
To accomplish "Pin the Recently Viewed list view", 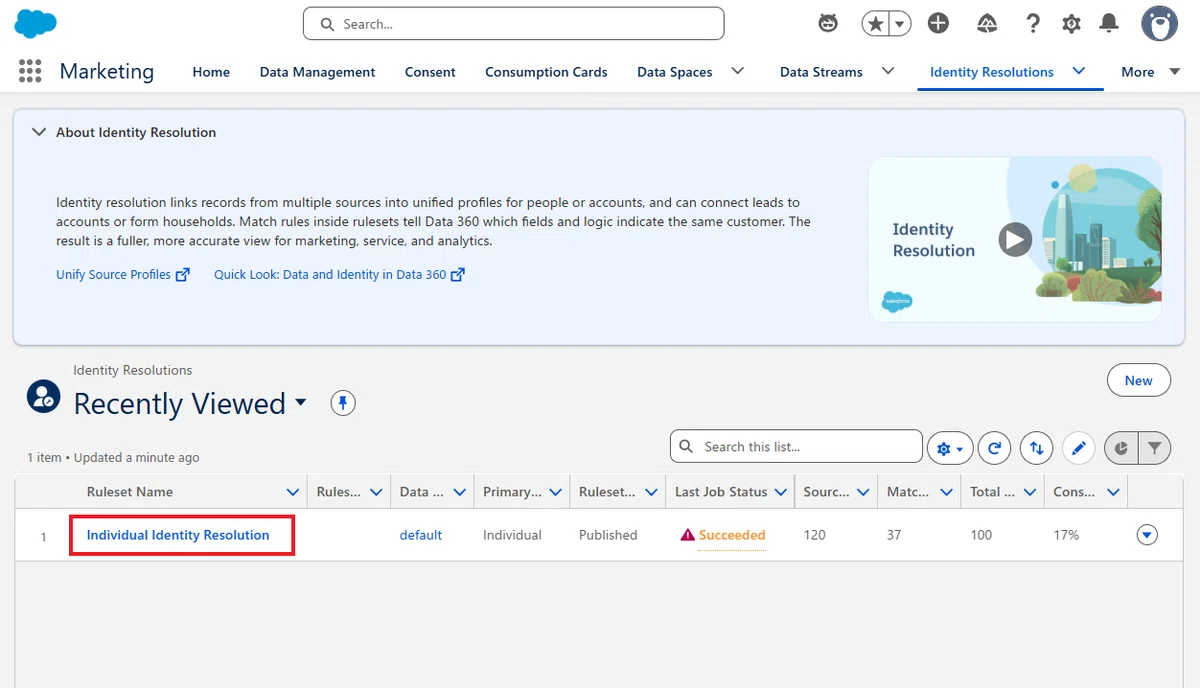I will point(343,403).
